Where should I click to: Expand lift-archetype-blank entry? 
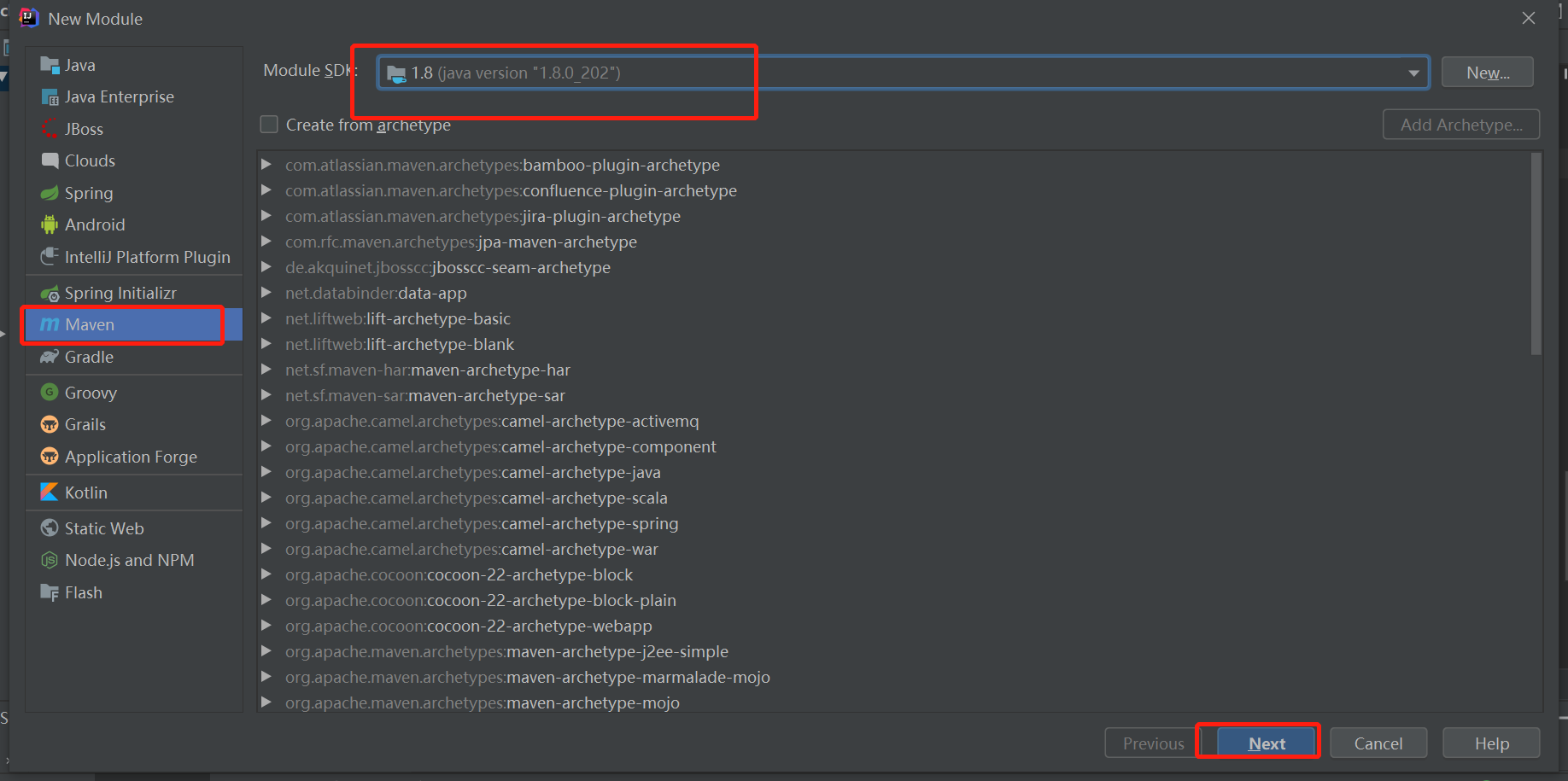pyautogui.click(x=266, y=343)
